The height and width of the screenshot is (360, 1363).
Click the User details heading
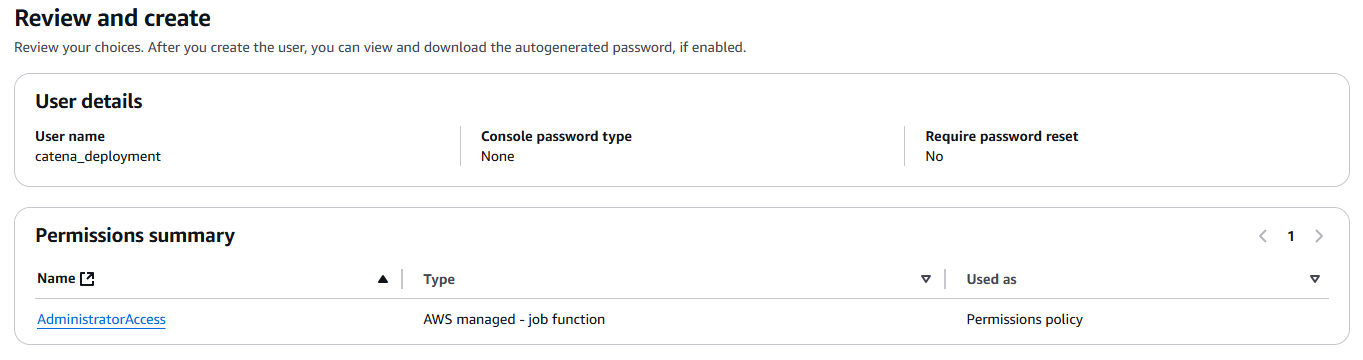[x=89, y=101]
